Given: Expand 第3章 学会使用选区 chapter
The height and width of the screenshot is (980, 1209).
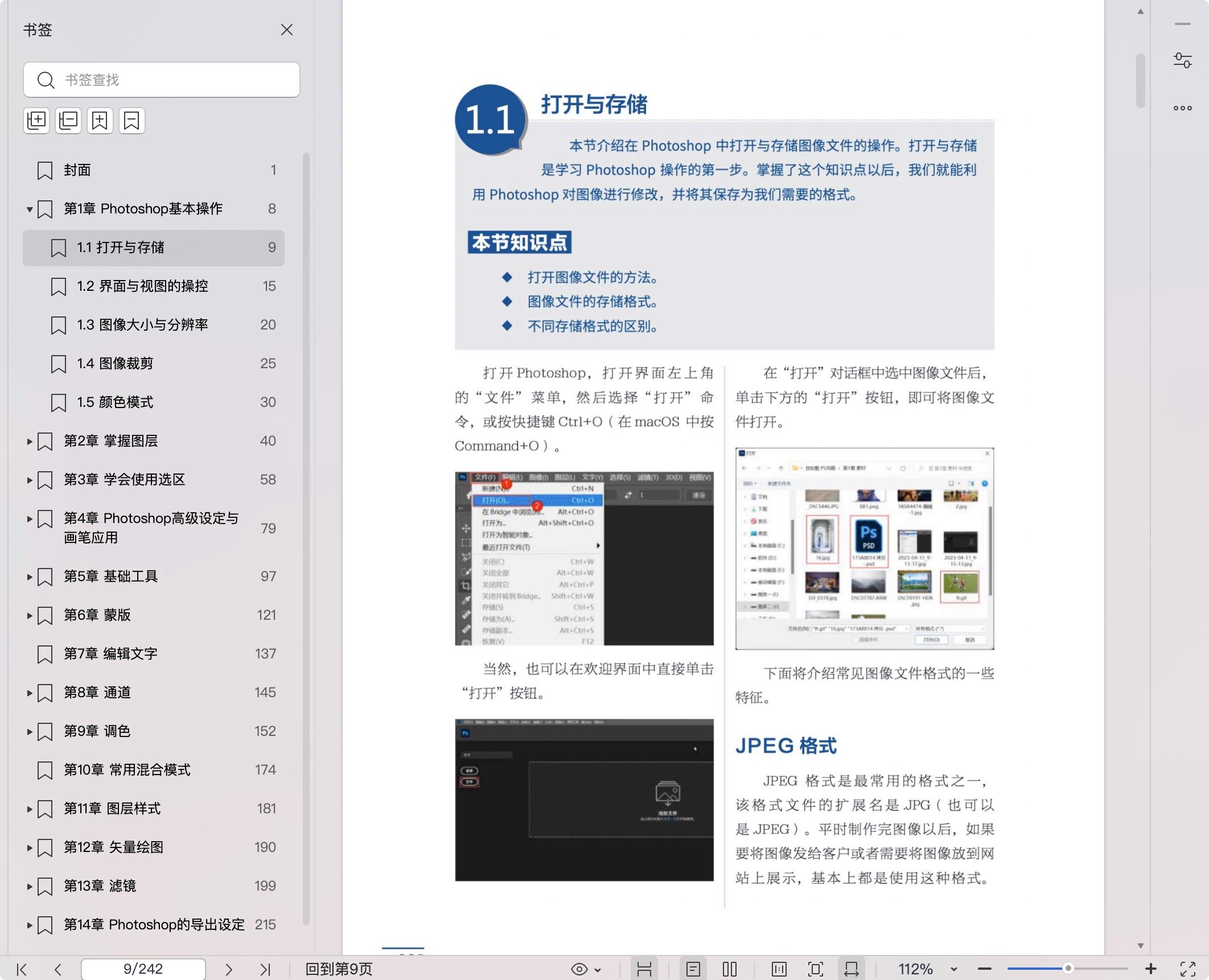Looking at the screenshot, I should click(x=30, y=480).
